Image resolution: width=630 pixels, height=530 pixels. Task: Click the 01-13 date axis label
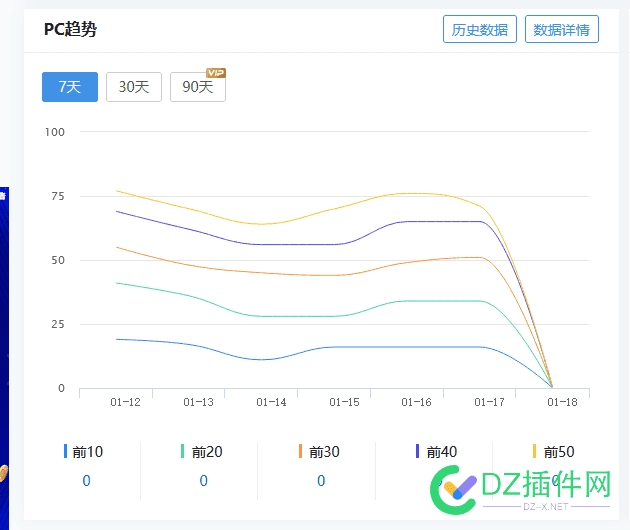(198, 402)
